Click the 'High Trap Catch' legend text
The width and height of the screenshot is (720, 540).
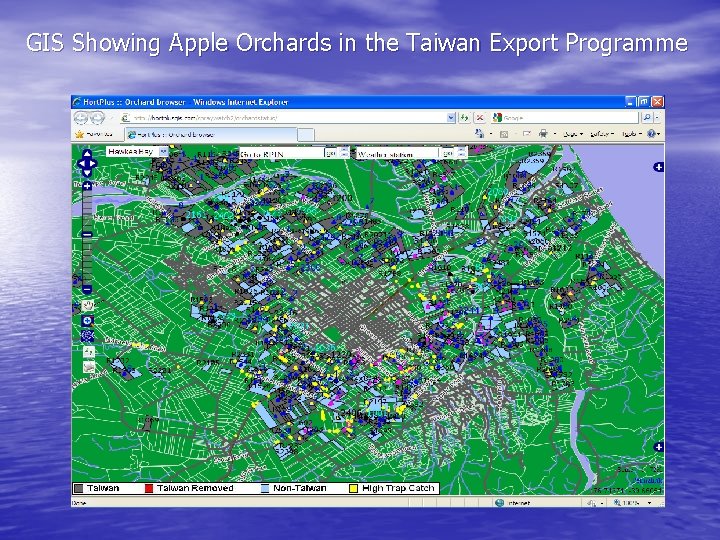398,488
